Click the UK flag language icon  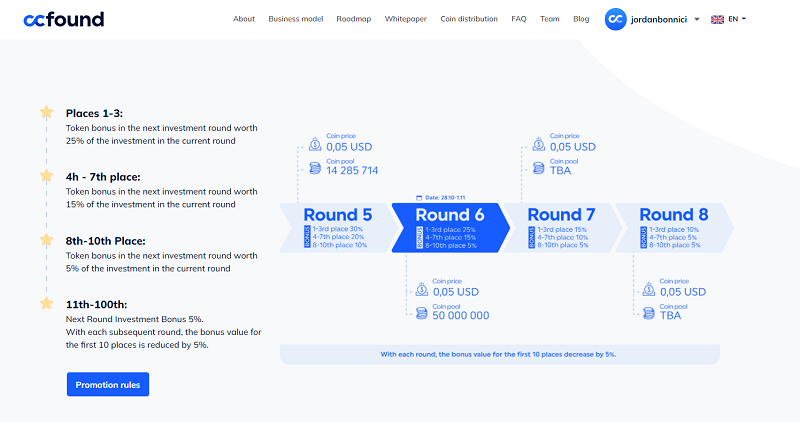[x=717, y=19]
